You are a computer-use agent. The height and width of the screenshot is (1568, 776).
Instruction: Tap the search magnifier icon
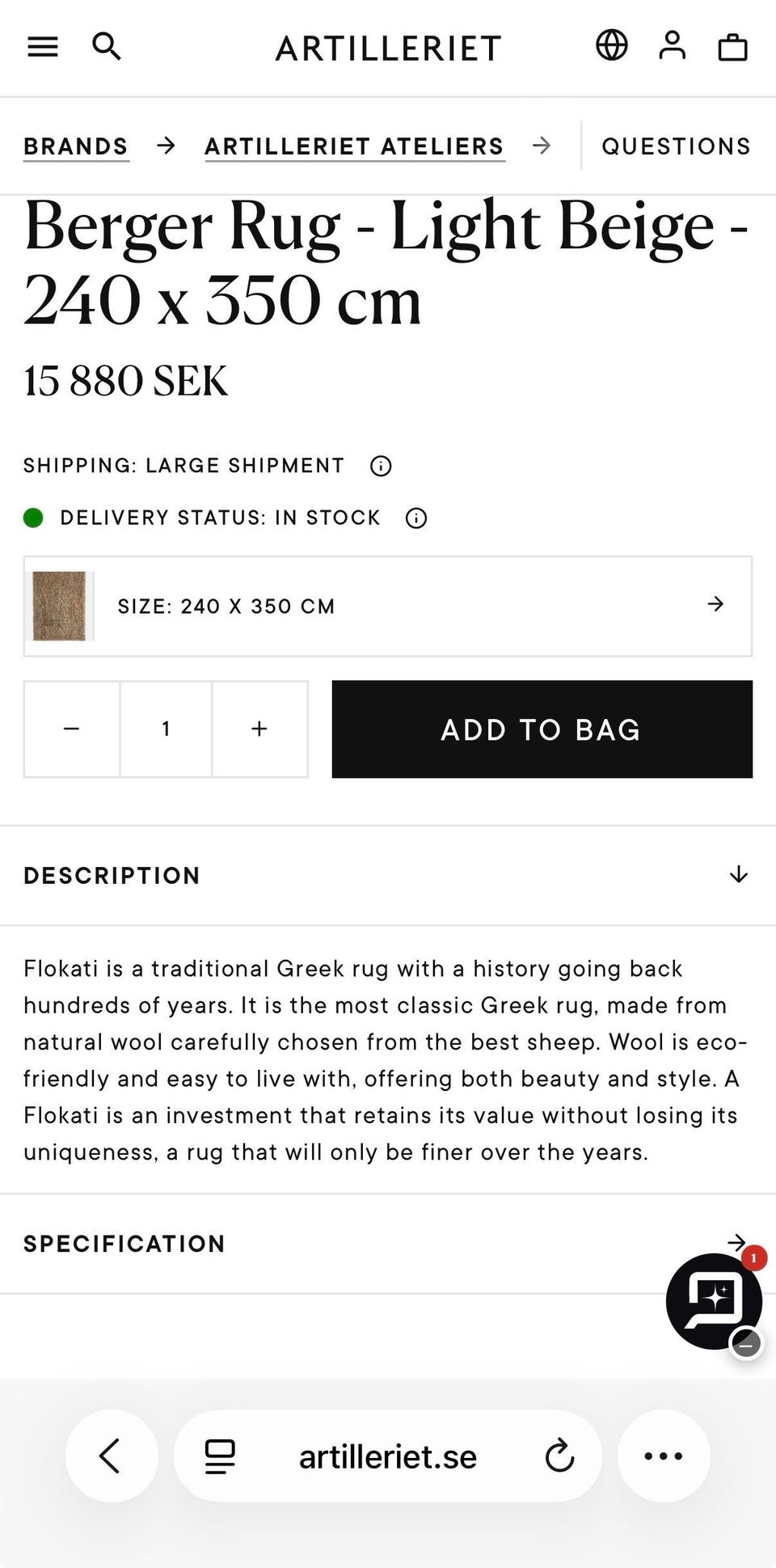point(107,47)
